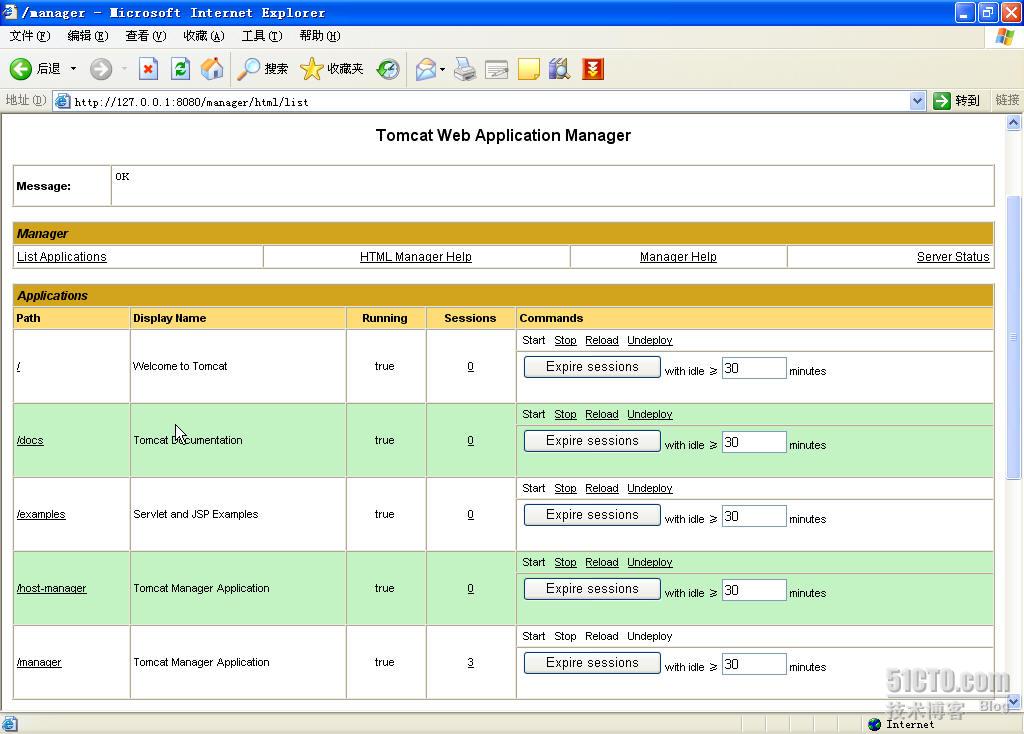Click the Go (转到) green arrow button

(942, 101)
